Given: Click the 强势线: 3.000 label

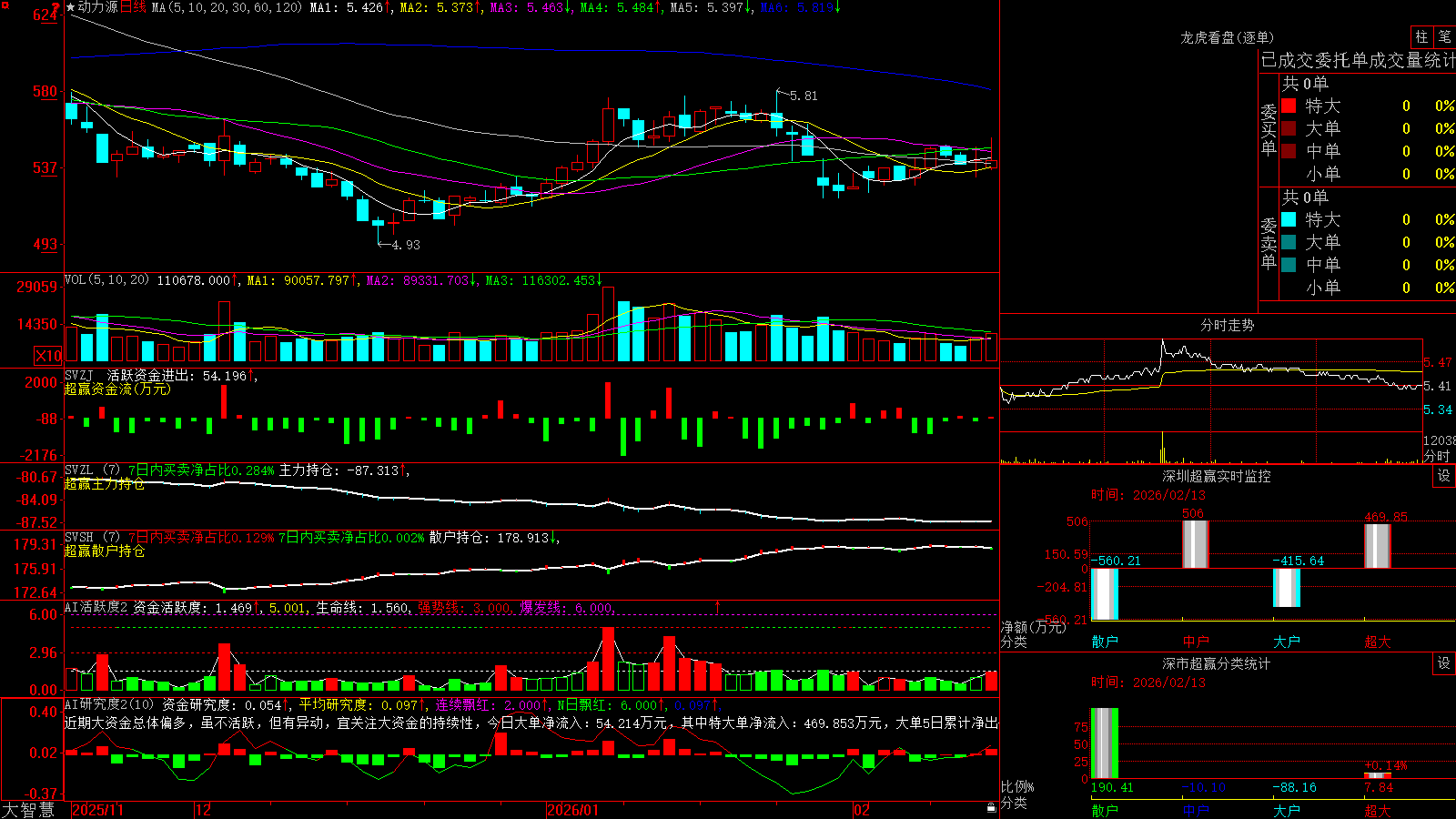Looking at the screenshot, I should click(464, 608).
